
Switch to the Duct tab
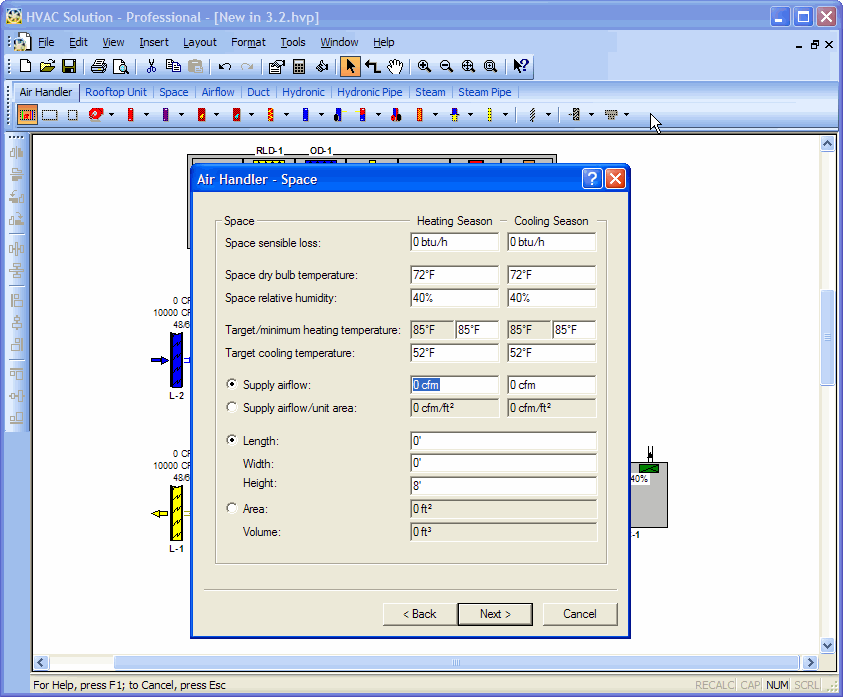point(258,92)
